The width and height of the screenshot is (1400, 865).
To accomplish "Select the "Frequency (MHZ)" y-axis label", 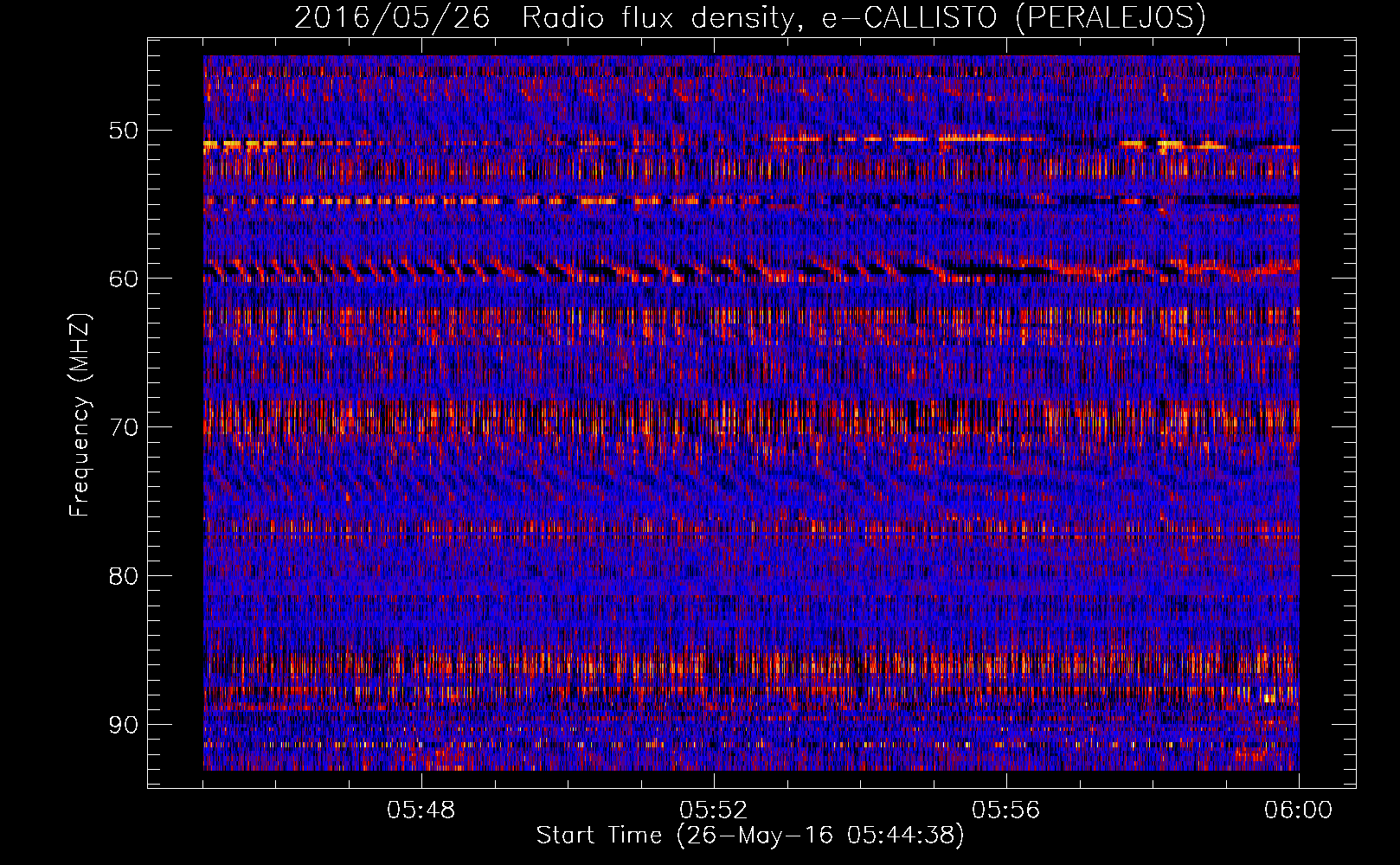I will coord(80,414).
